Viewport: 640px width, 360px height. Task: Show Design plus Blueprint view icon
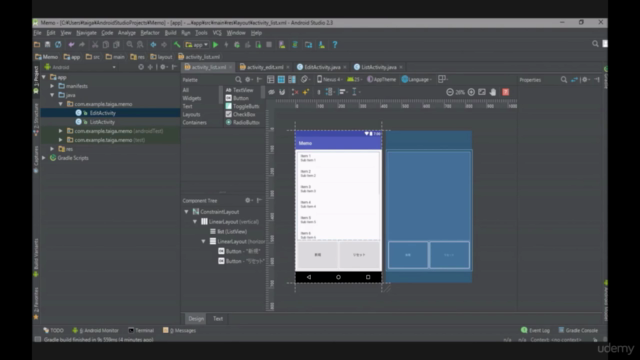(x=292, y=80)
